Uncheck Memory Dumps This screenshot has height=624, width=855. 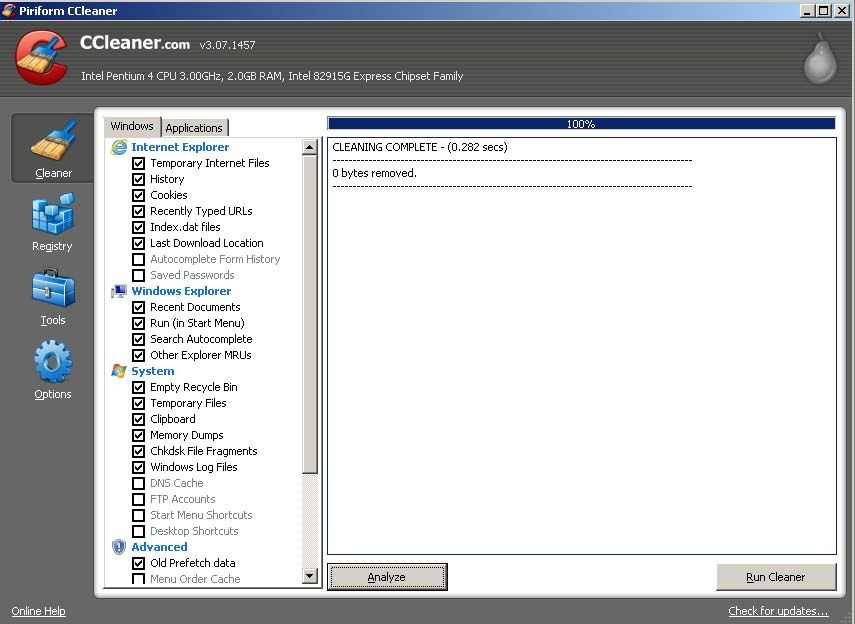pos(139,435)
